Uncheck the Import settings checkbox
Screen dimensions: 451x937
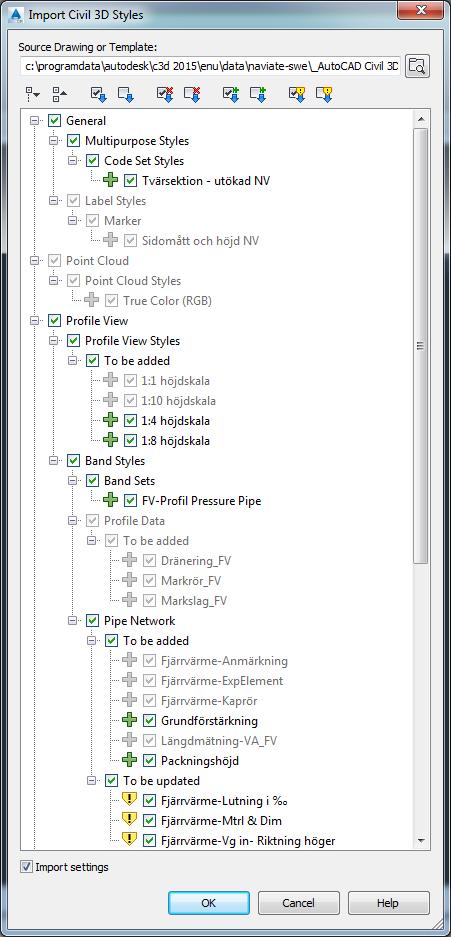[x=26, y=866]
